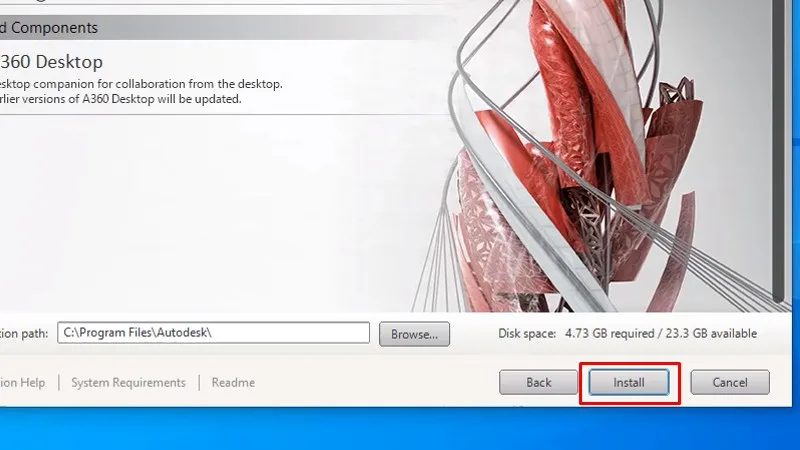The height and width of the screenshot is (450, 800).
Task: Click the installation path label
Action: [22, 333]
